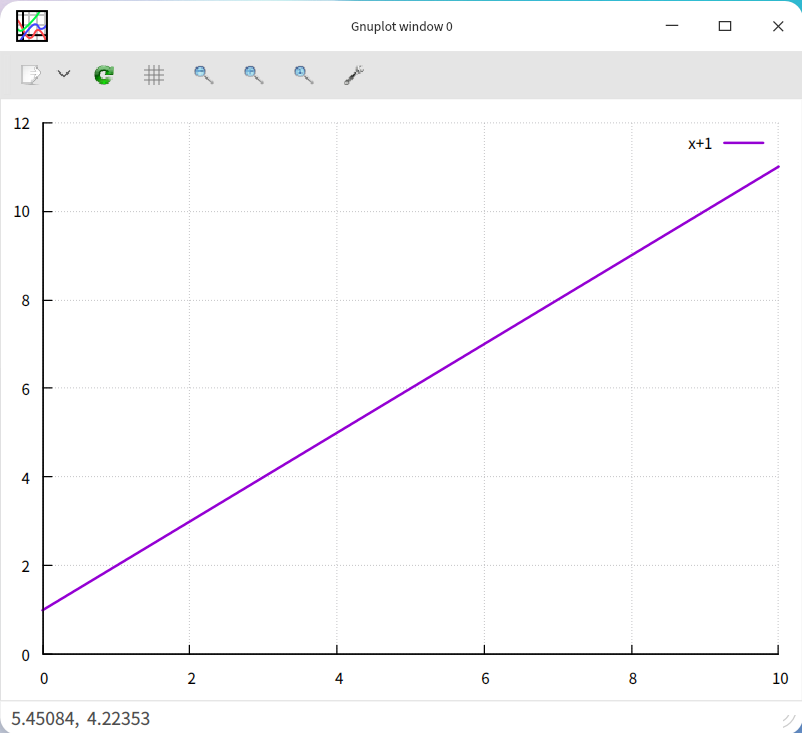Click the purple plotted x+1 line
The height and width of the screenshot is (733, 802).
411,388
